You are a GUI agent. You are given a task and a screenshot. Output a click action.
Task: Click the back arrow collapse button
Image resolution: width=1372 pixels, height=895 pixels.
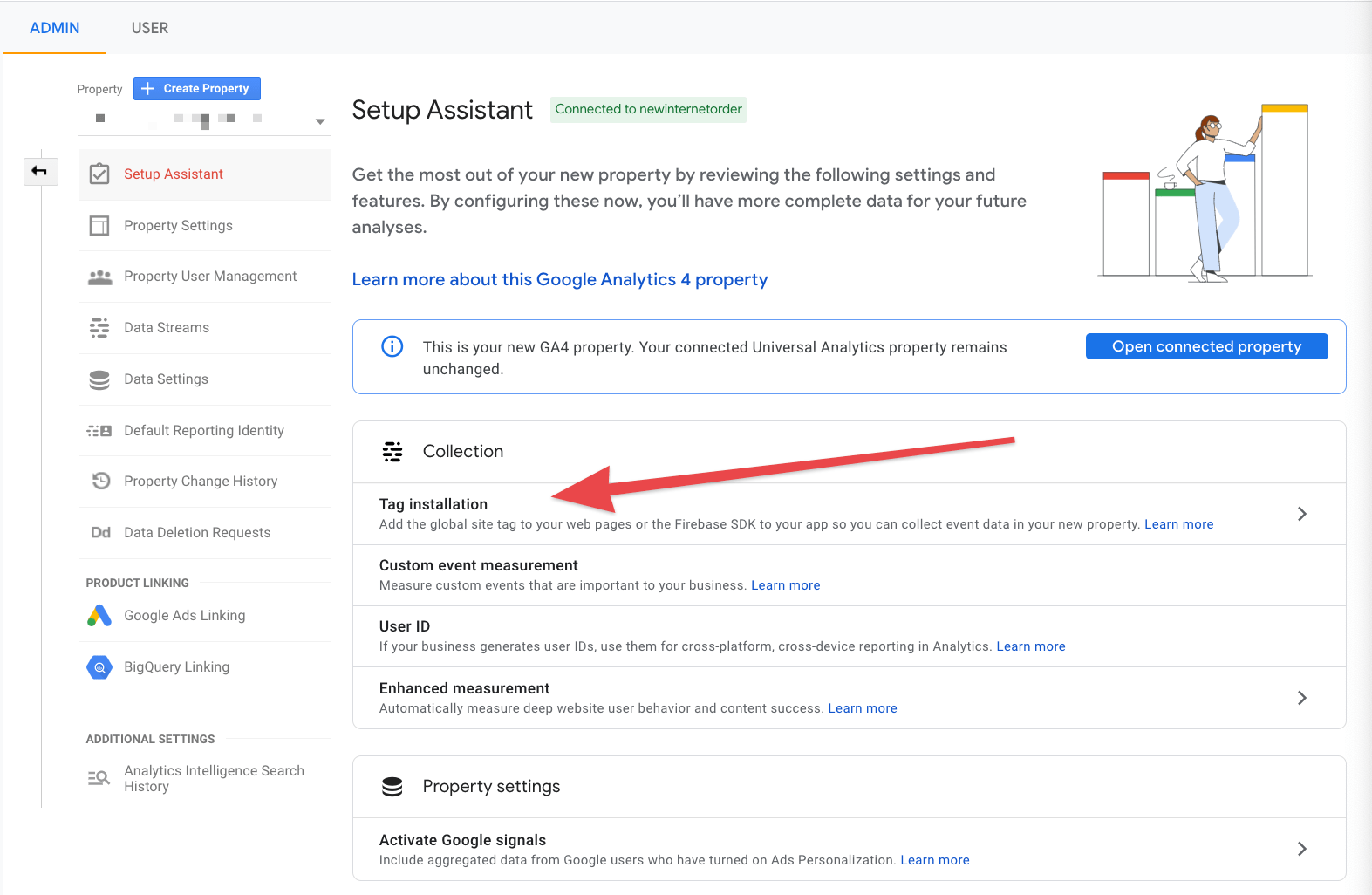tap(40, 171)
